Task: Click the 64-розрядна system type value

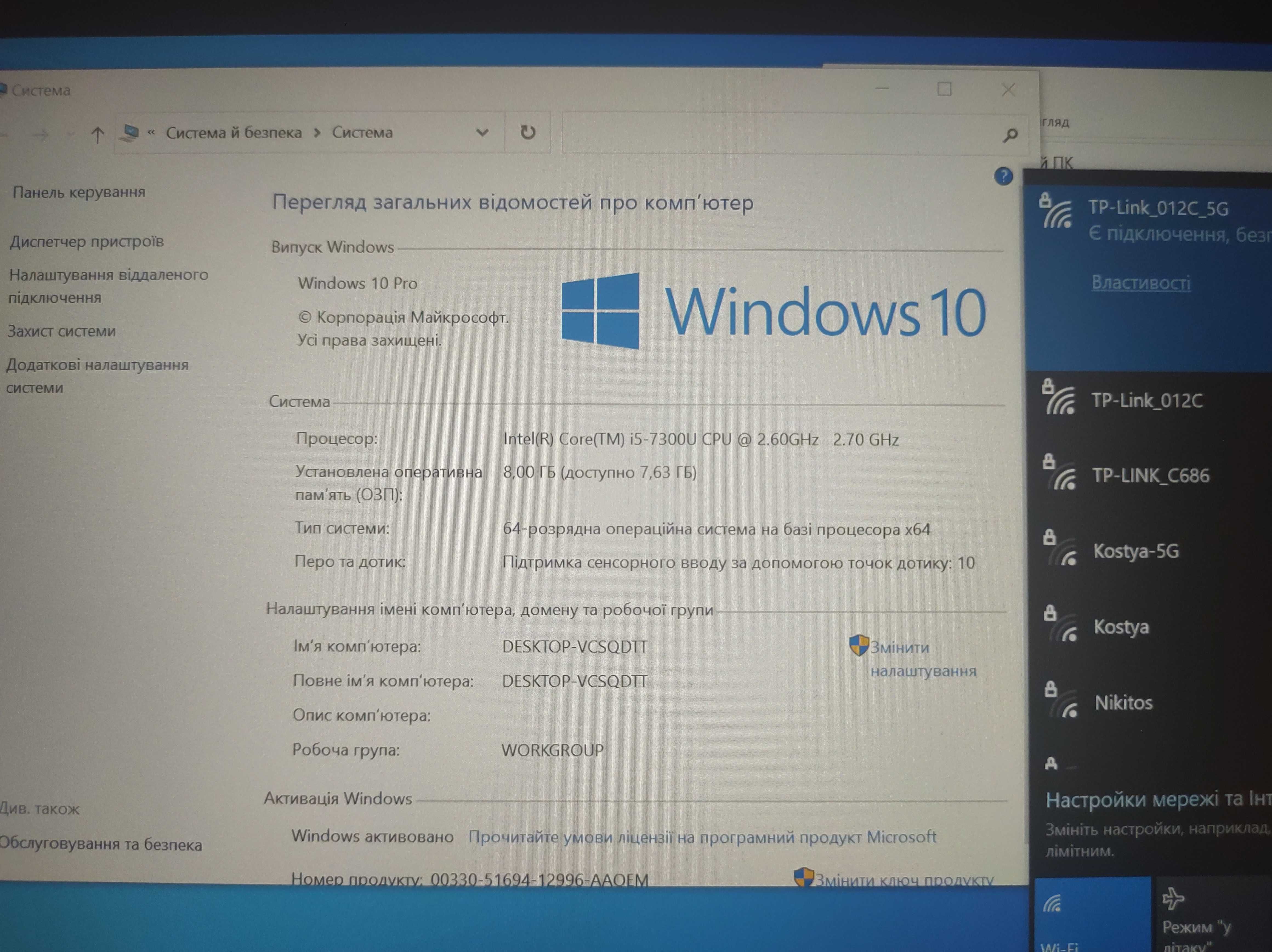Action: point(717,529)
